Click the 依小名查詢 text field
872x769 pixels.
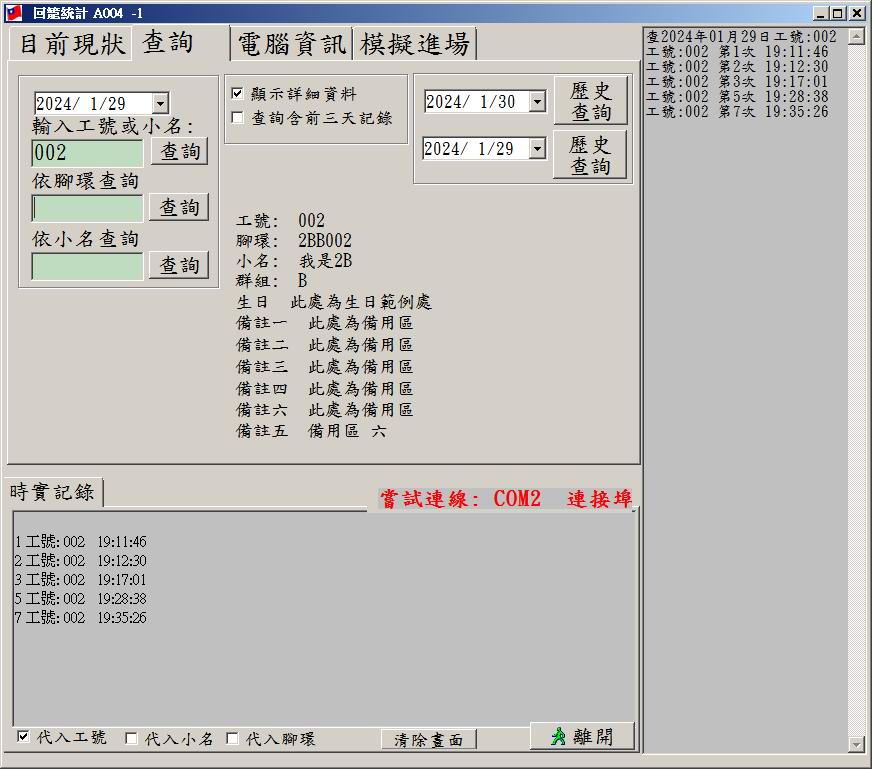click(88, 266)
